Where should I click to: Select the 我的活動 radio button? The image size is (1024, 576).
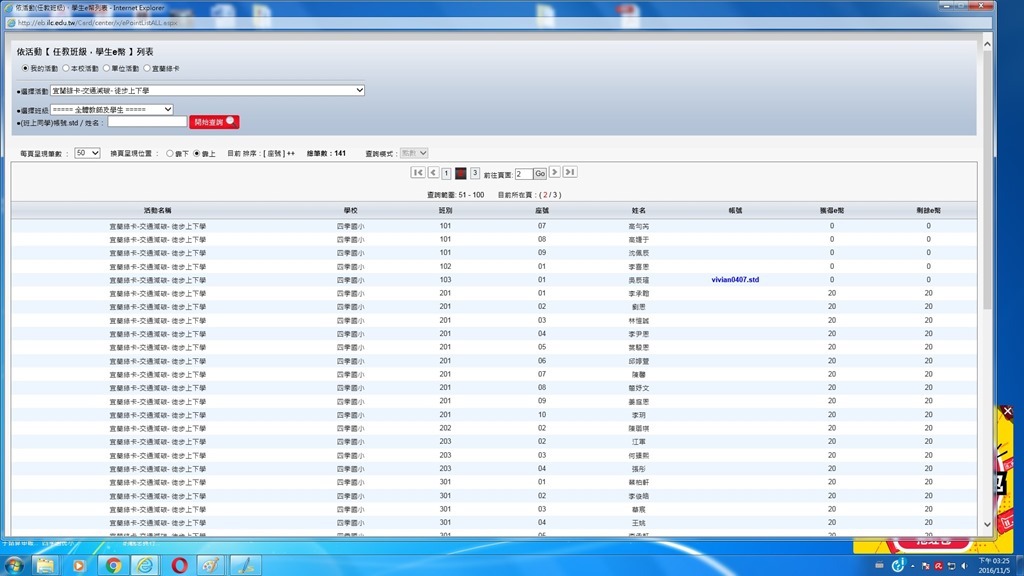[x=26, y=69]
